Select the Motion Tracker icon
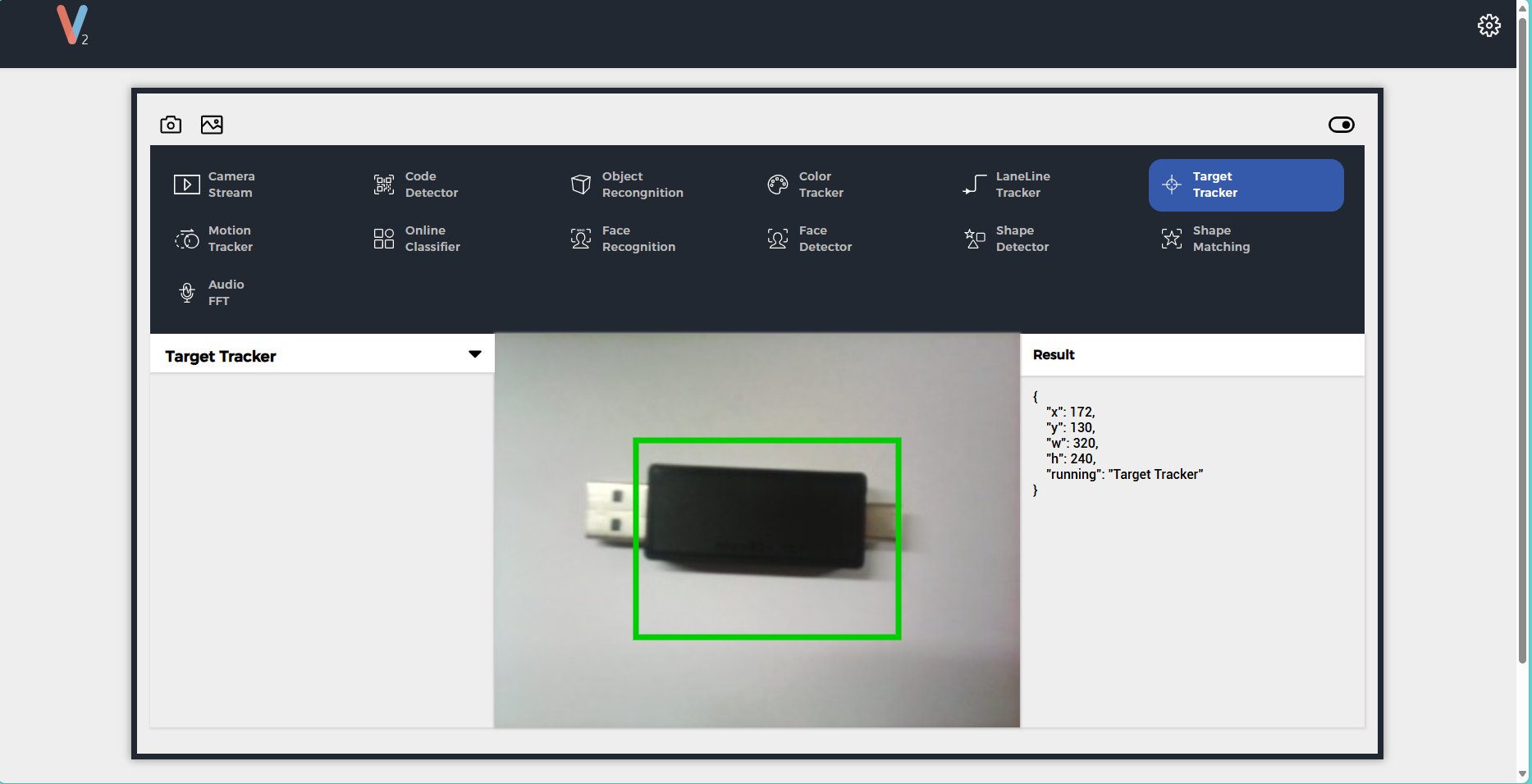The height and width of the screenshot is (784, 1532). (187, 239)
